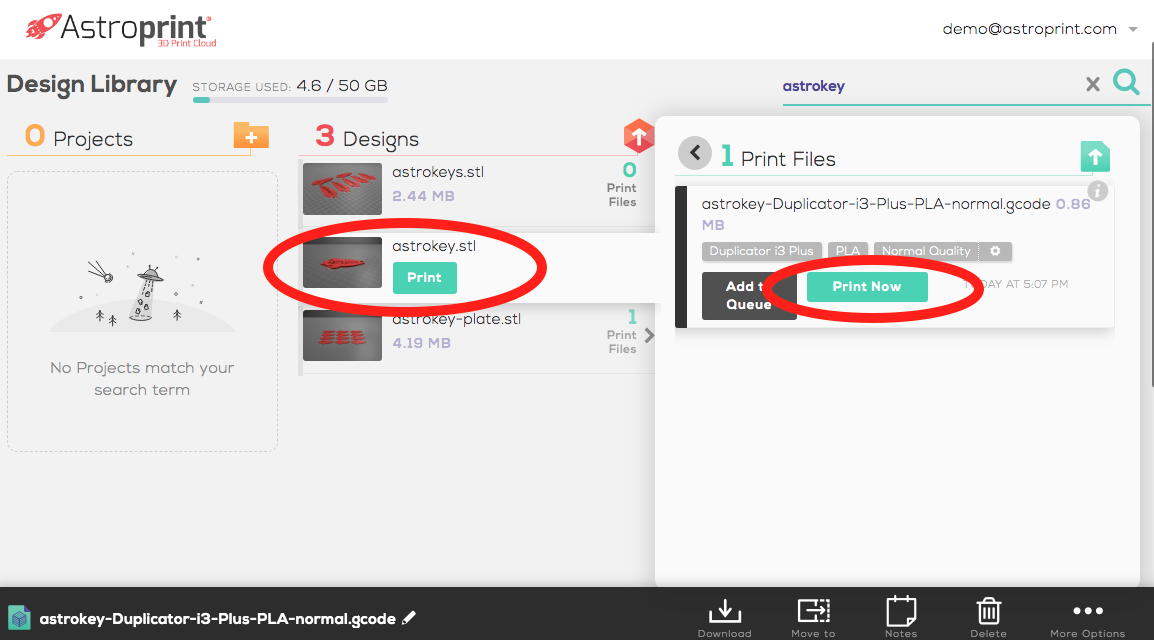Rename gcode file using pencil icon
This screenshot has height=640, width=1154.
[408, 619]
